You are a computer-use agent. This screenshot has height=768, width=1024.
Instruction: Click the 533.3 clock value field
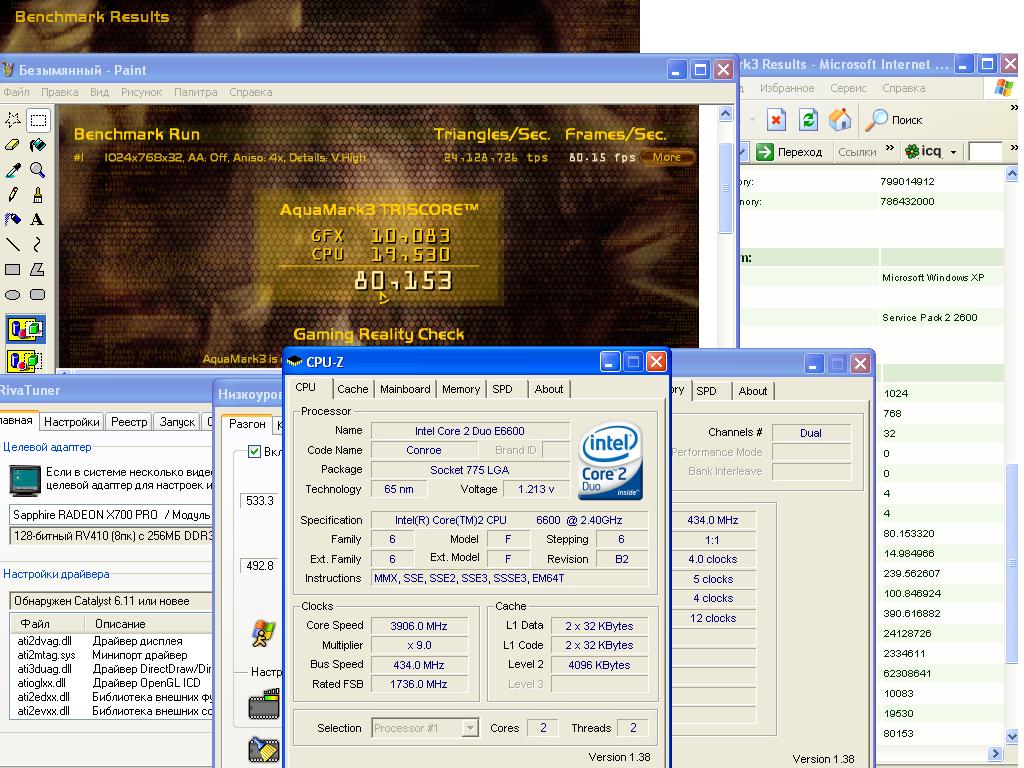point(260,501)
